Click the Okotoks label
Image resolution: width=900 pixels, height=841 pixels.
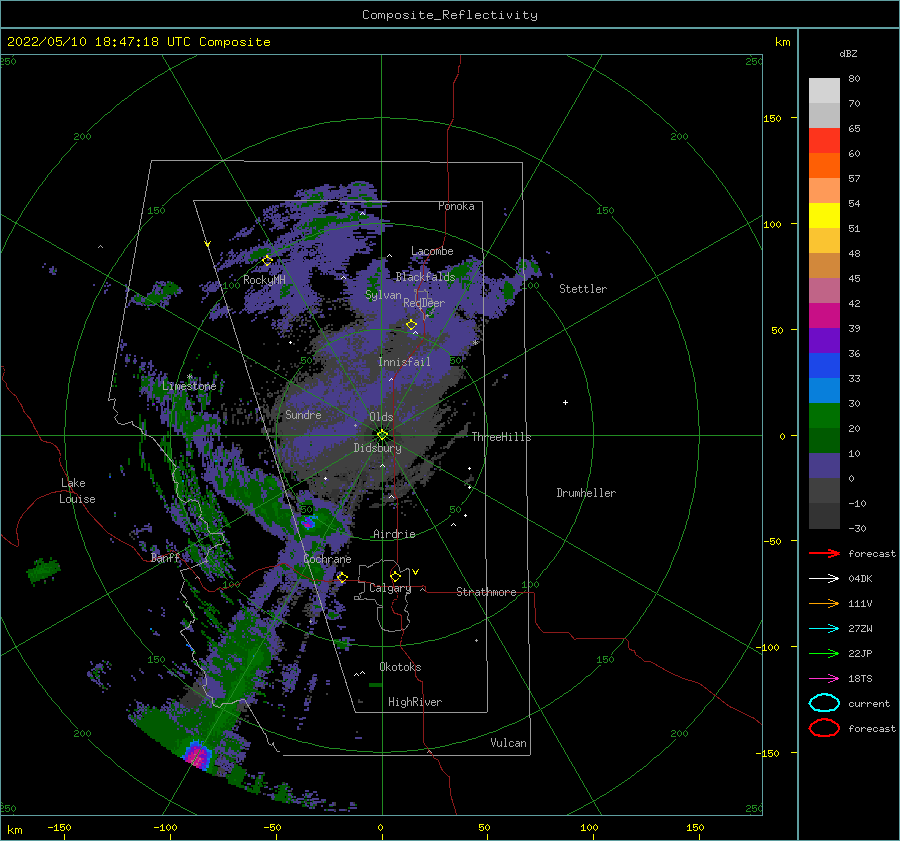[400, 667]
